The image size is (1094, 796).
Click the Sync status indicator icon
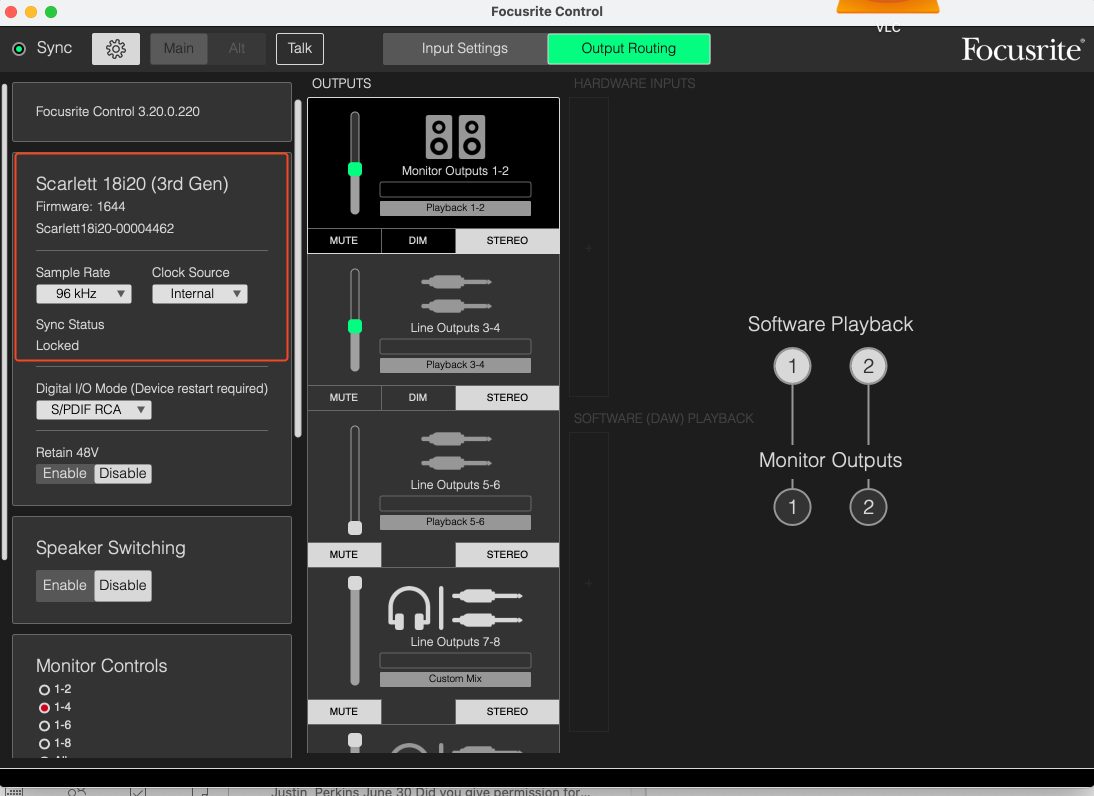pos(19,49)
